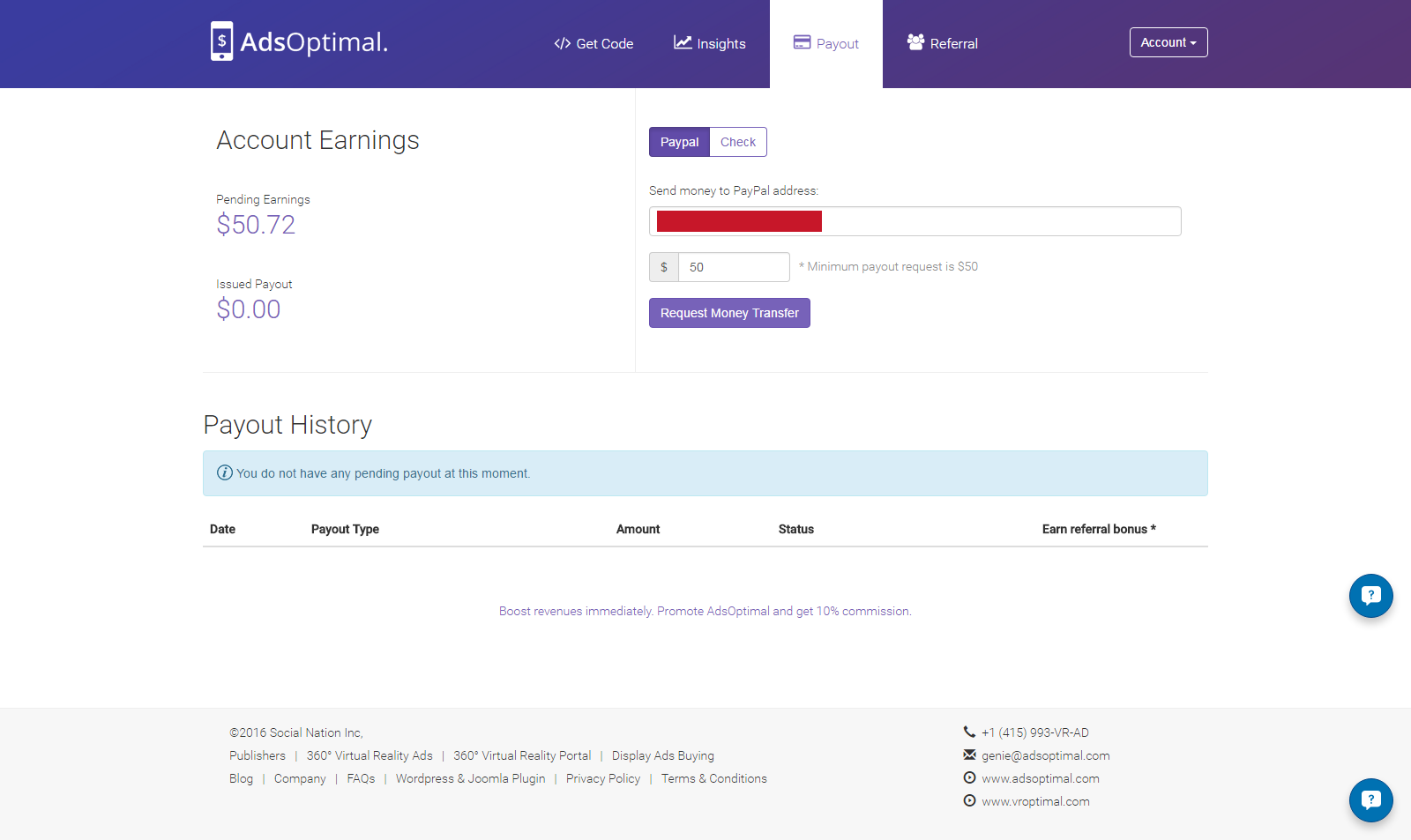Click the $0.00 issued payout value

[x=248, y=309]
